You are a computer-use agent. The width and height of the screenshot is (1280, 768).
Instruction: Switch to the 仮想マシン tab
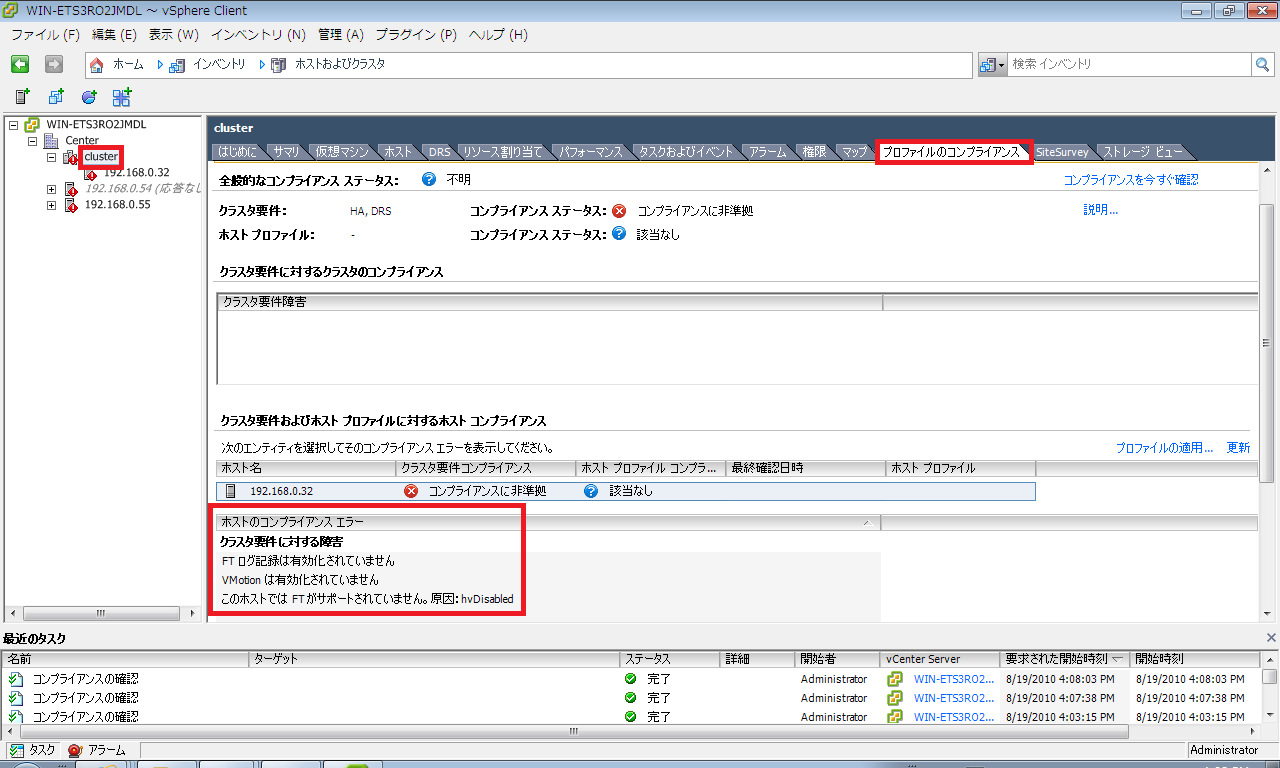(x=341, y=152)
